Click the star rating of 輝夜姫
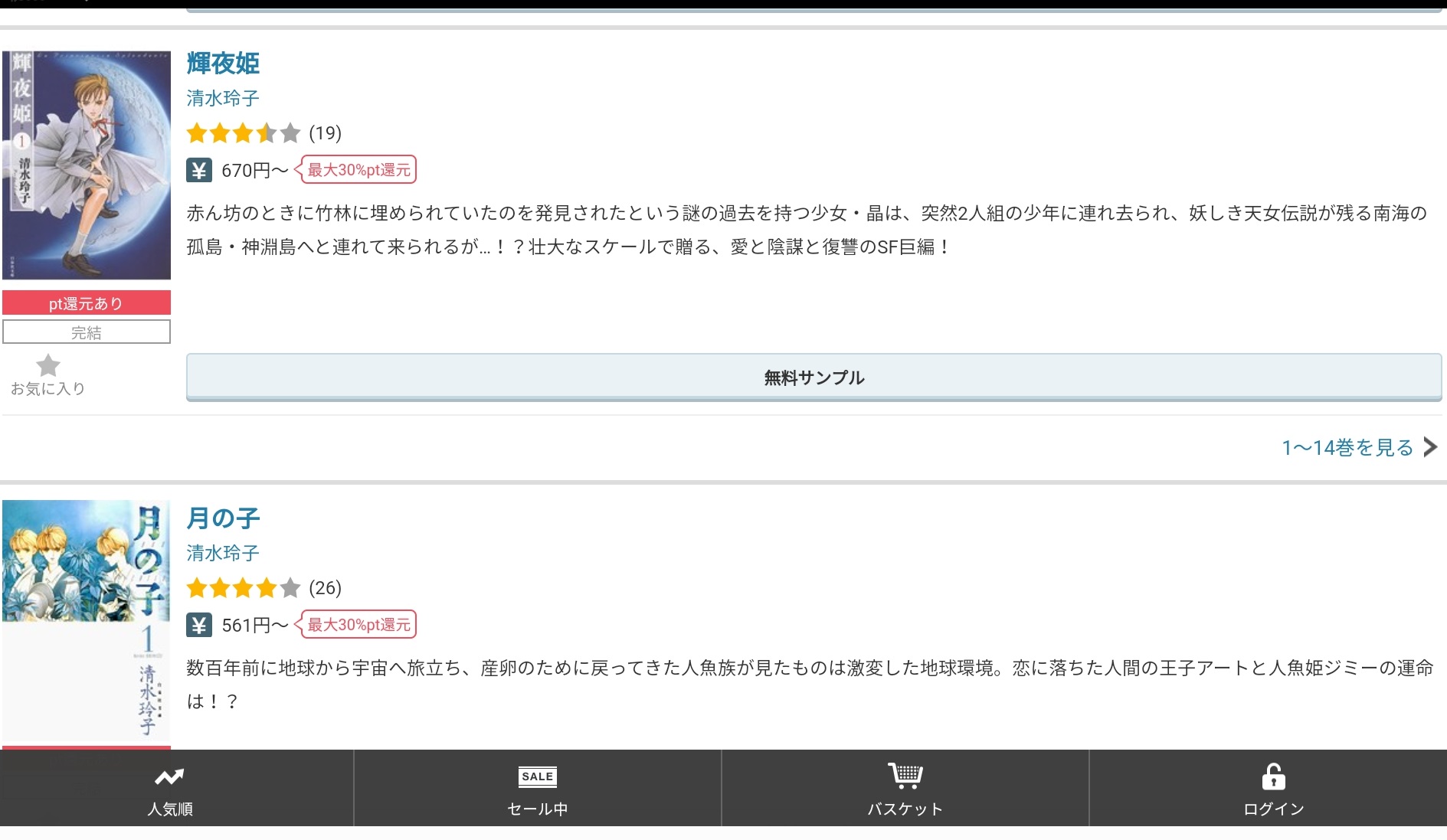The image size is (1447, 840). click(x=243, y=134)
